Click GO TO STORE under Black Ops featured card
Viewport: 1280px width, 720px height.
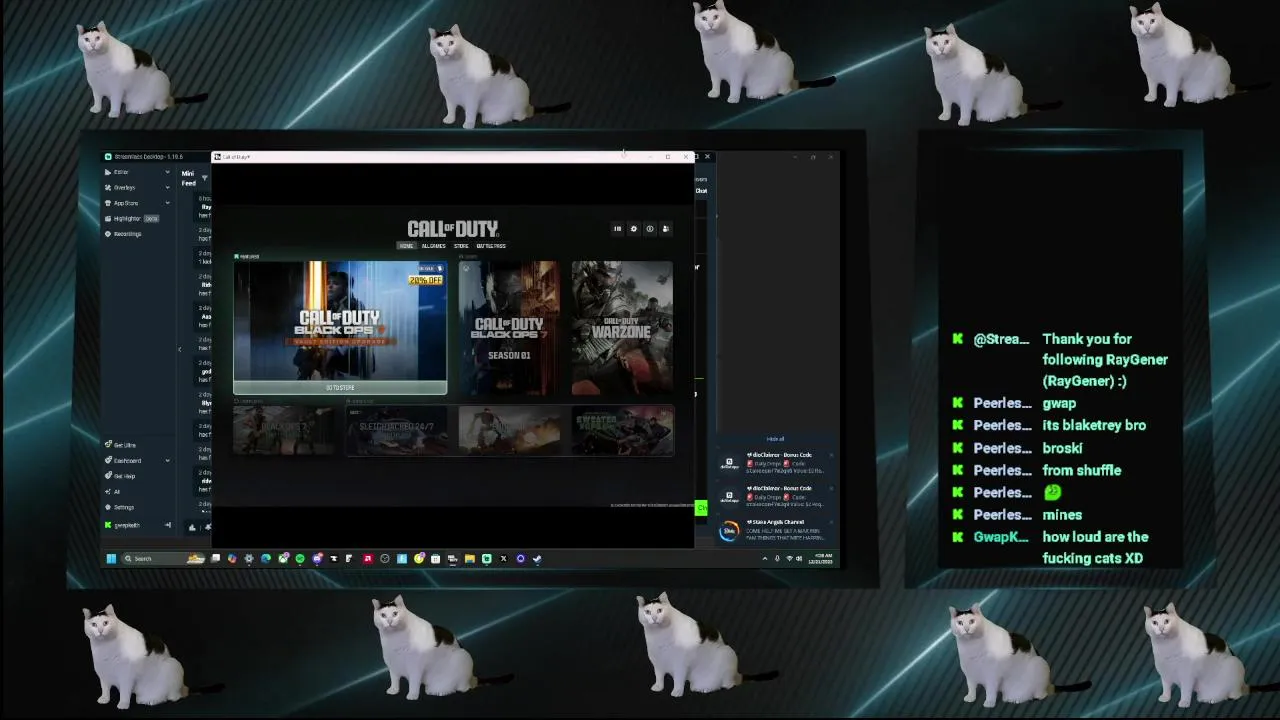click(x=340, y=388)
